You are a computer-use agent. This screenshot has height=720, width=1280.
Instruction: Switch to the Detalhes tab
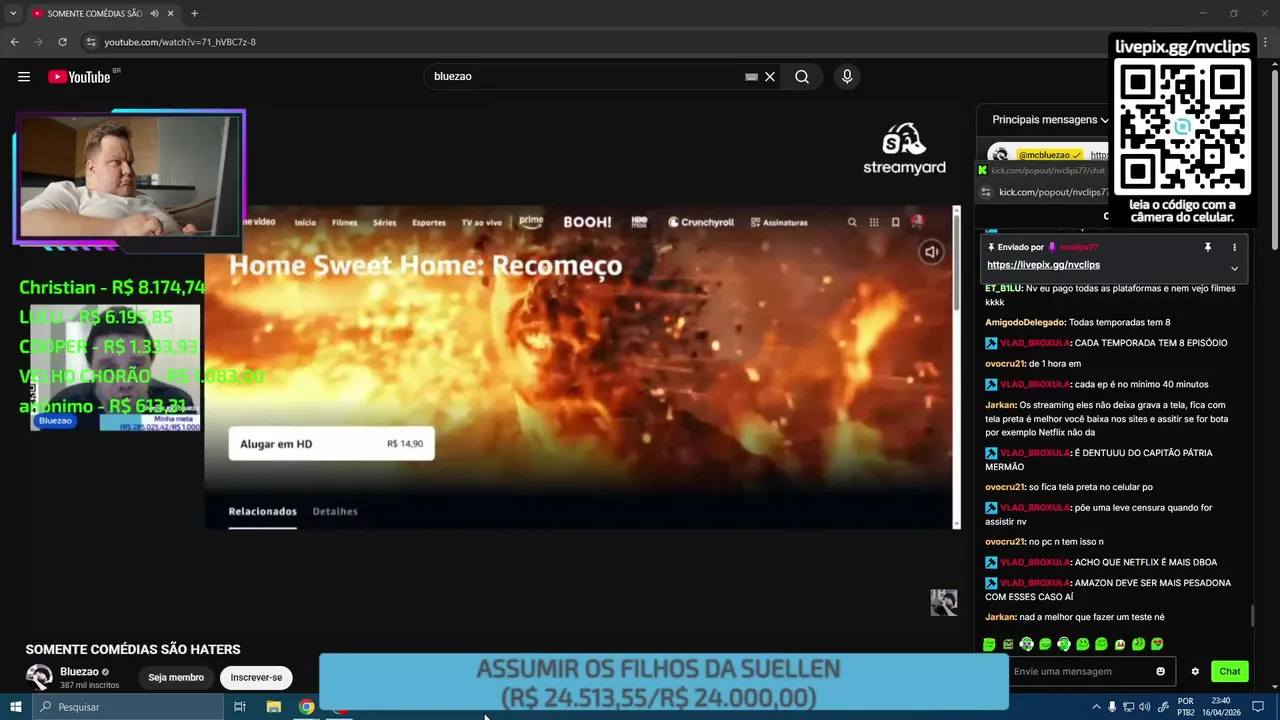click(x=335, y=511)
